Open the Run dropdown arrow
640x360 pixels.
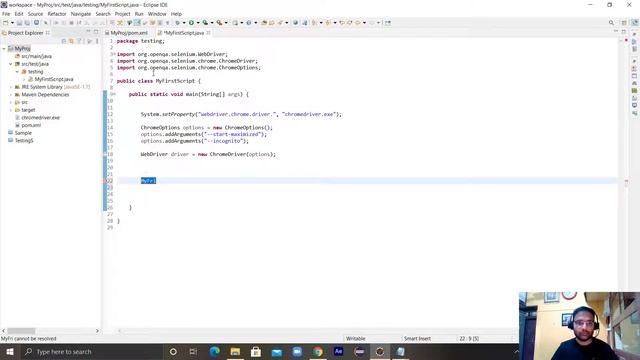[198, 23]
